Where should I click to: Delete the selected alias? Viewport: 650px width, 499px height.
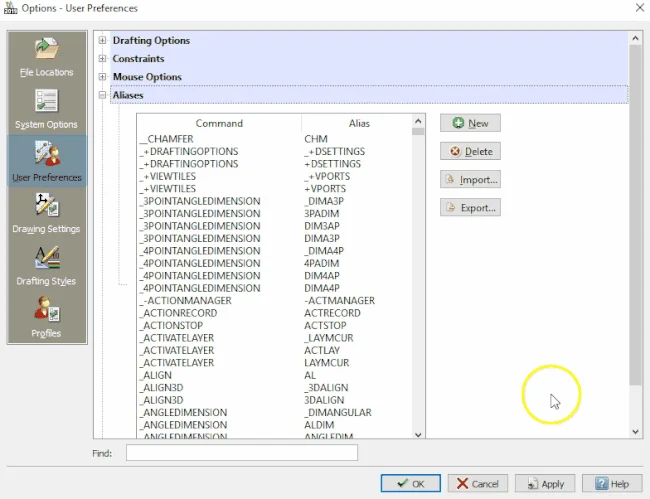pyautogui.click(x=470, y=151)
